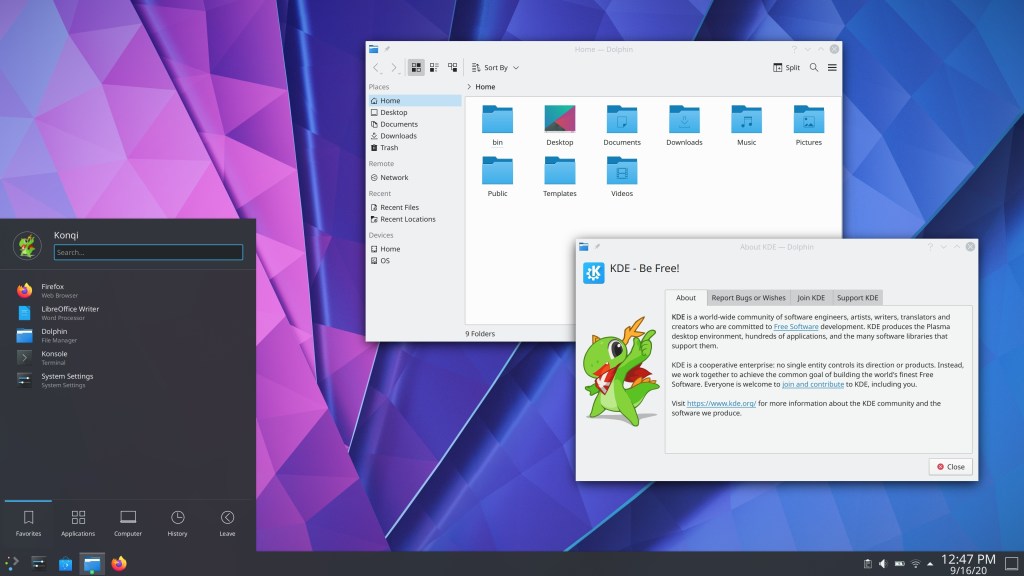The image size is (1024, 576).
Task: Select Trash in the Places sidebar
Action: point(388,148)
